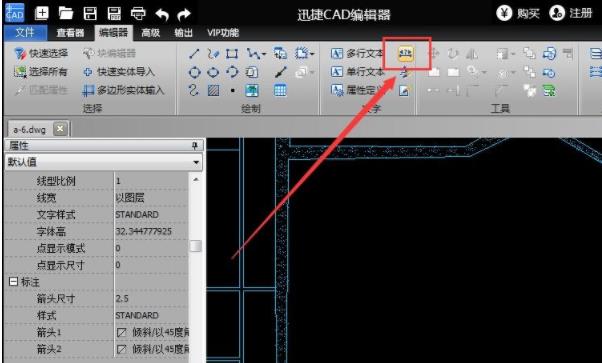
Task: Click the 点显示模式 value field
Action: pyautogui.click(x=151, y=248)
